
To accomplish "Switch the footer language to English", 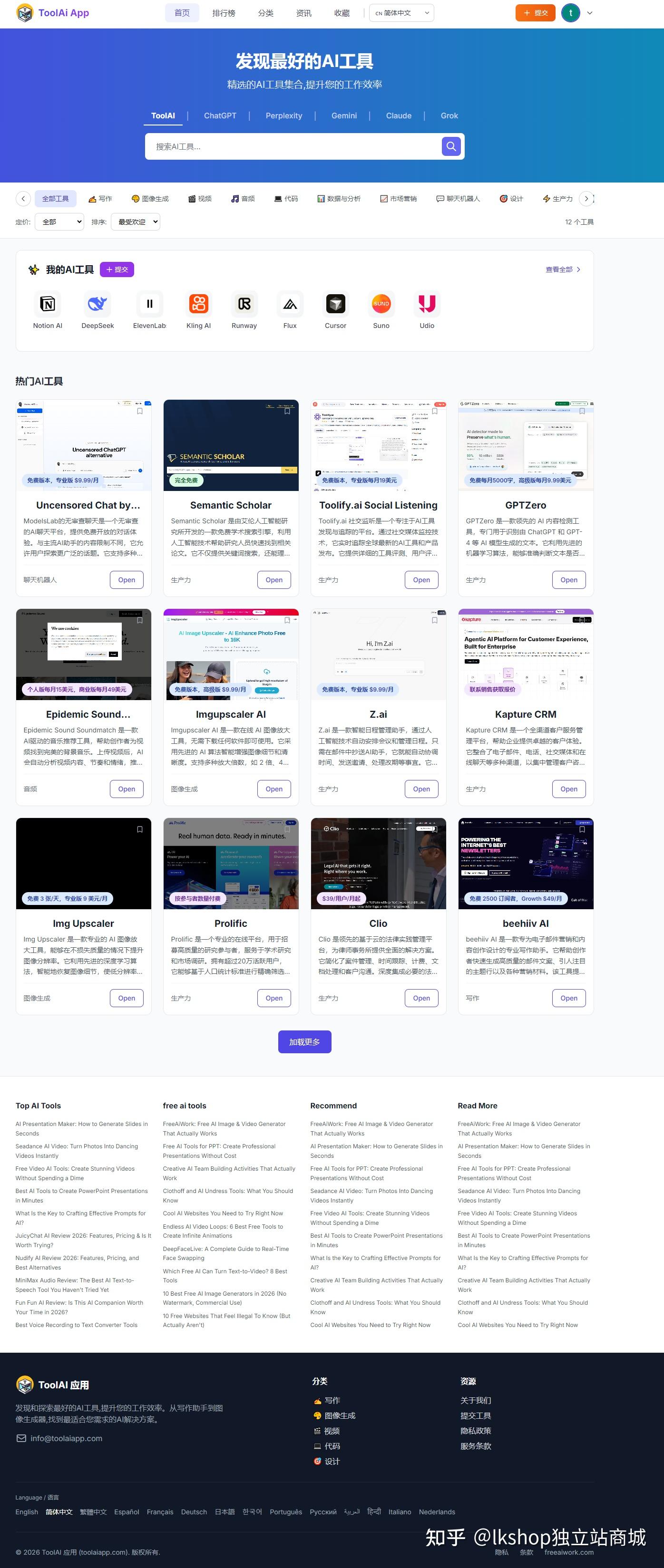I will [x=27, y=1511].
